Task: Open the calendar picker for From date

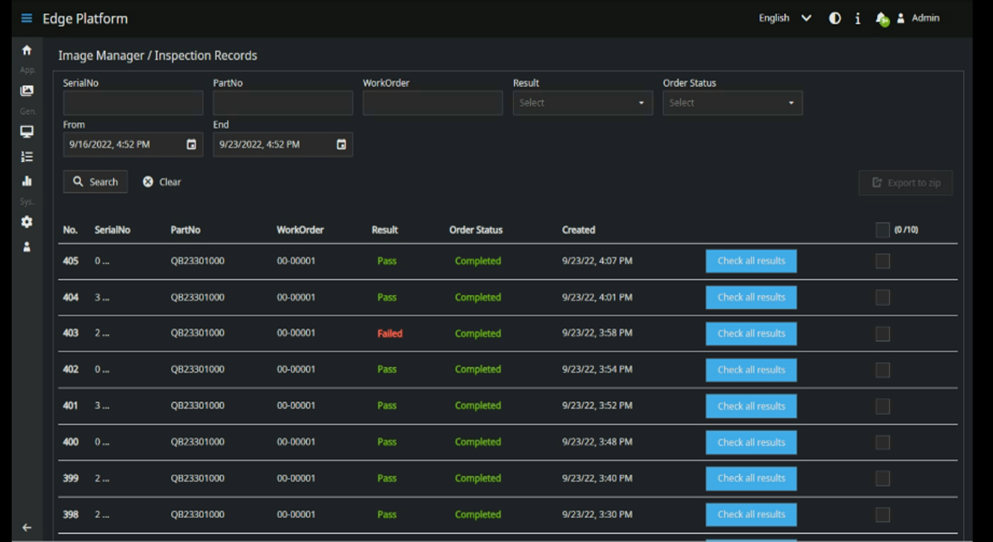Action: (x=191, y=144)
